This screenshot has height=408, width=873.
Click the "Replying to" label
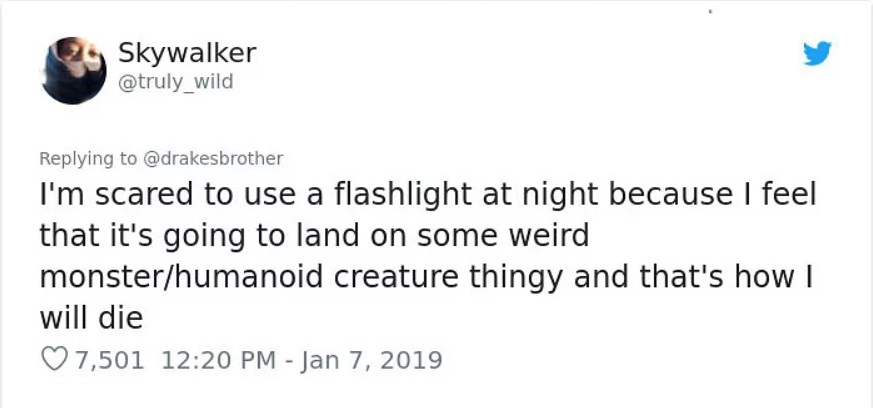87,159
